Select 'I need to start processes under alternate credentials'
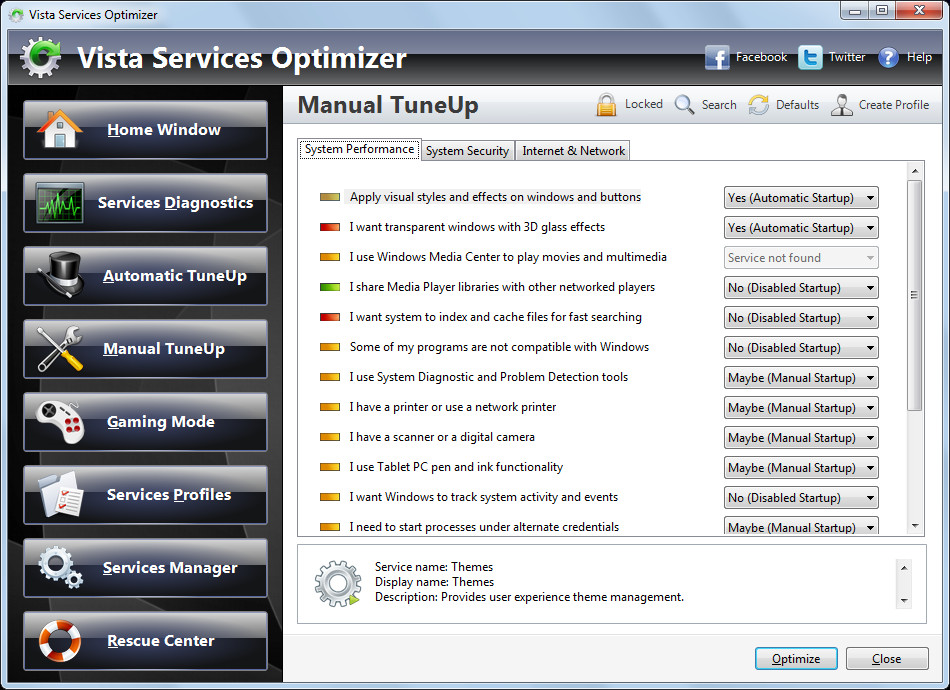 [x=484, y=527]
